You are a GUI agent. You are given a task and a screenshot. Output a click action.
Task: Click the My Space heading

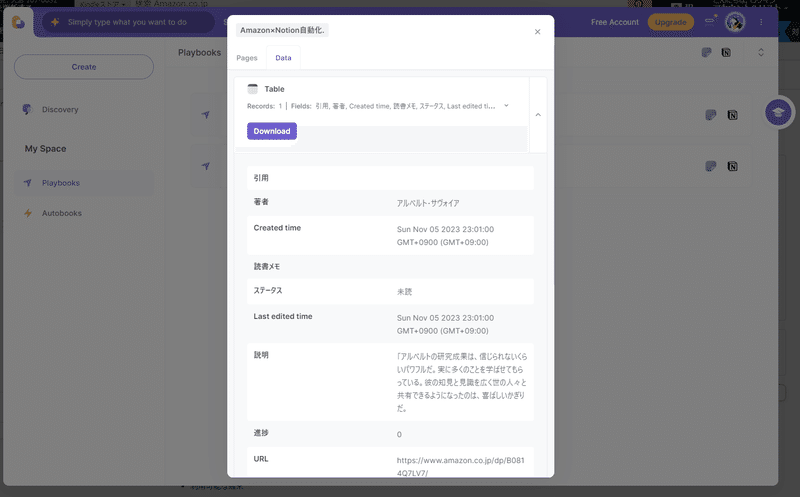click(45, 148)
